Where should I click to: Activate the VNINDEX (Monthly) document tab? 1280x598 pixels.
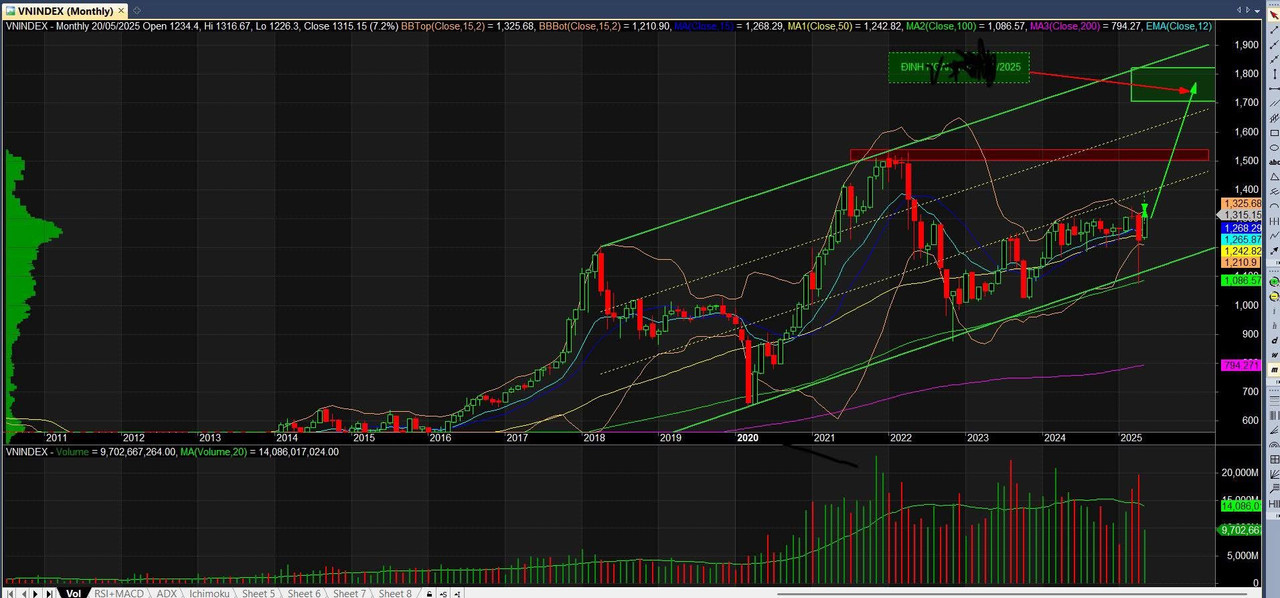63,11
